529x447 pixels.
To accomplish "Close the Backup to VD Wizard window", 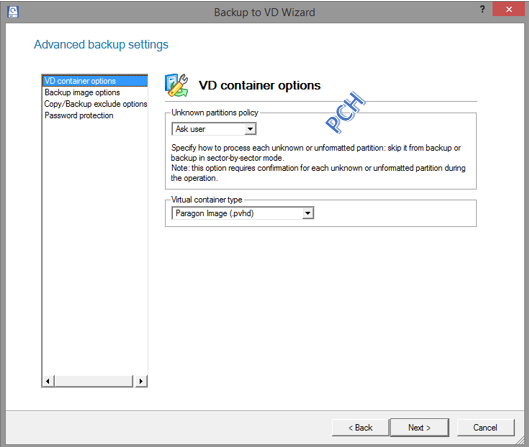I will tap(509, 9).
